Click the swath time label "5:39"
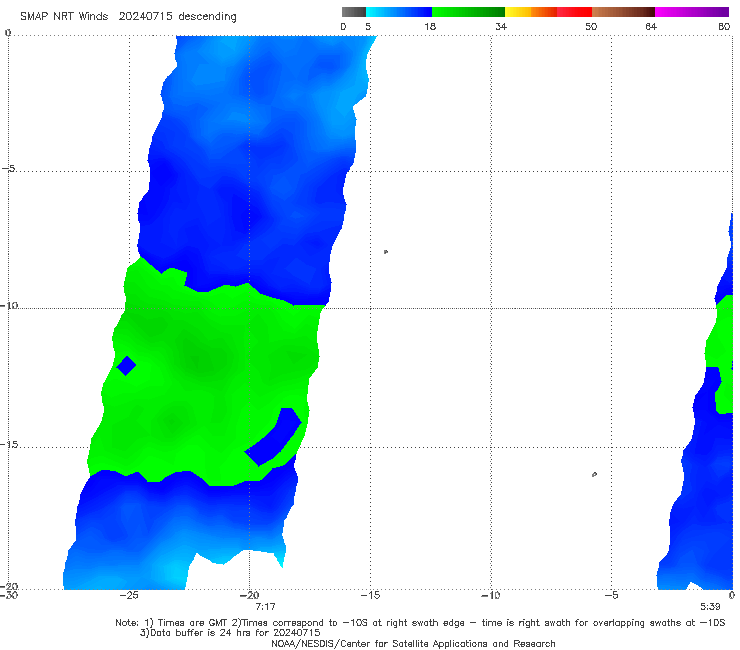740x650 pixels. click(710, 607)
